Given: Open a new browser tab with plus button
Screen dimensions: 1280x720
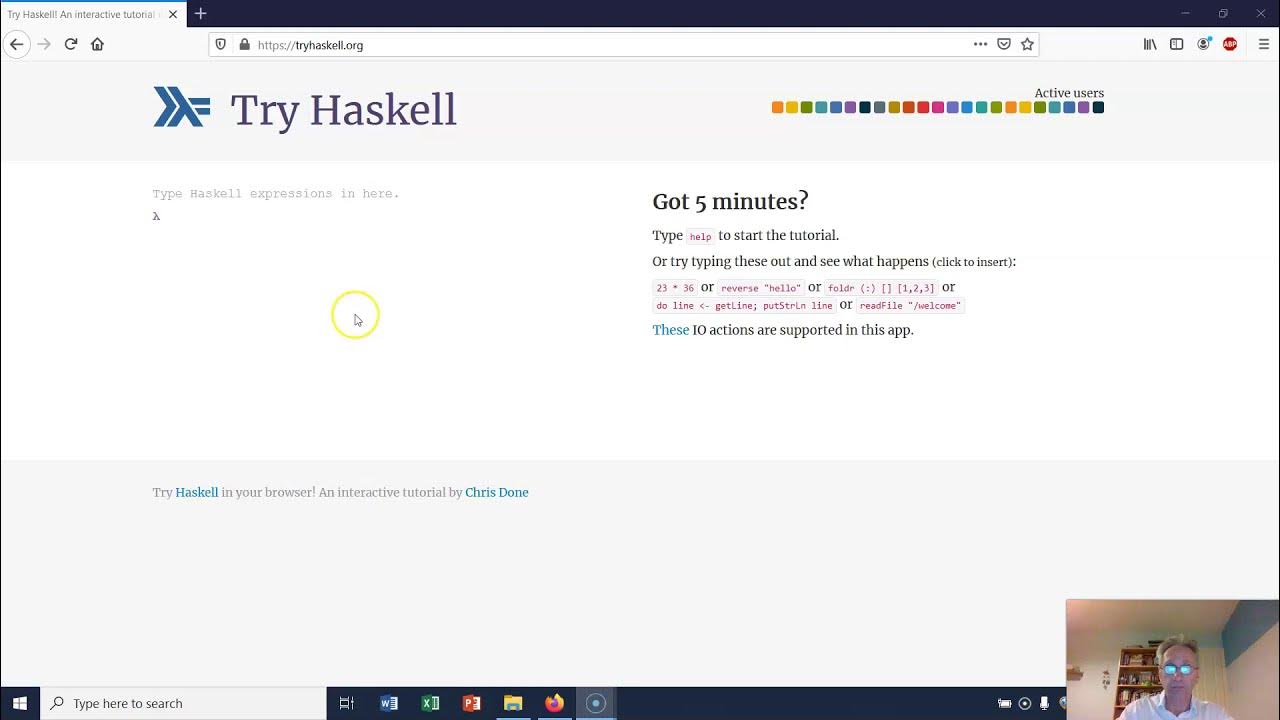Looking at the screenshot, I should tap(200, 14).
